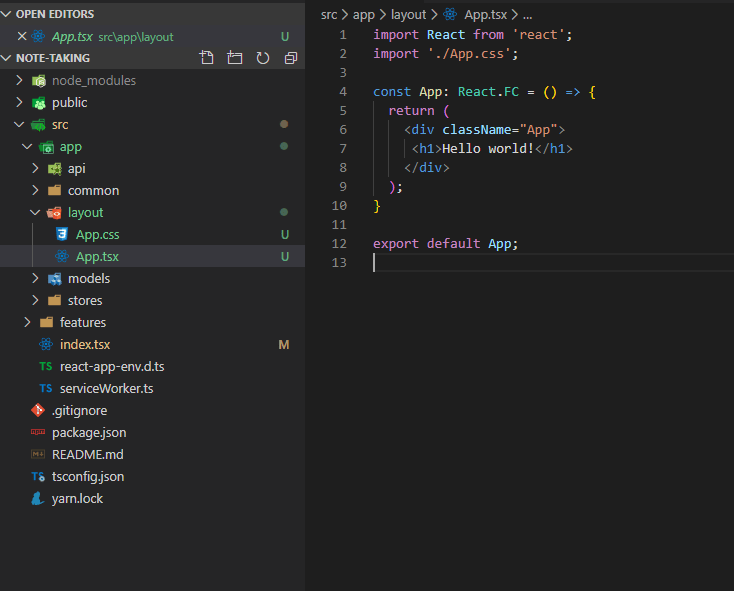Expand the common folder chevron
Viewport: 734px width, 591px height.
pos(35,190)
